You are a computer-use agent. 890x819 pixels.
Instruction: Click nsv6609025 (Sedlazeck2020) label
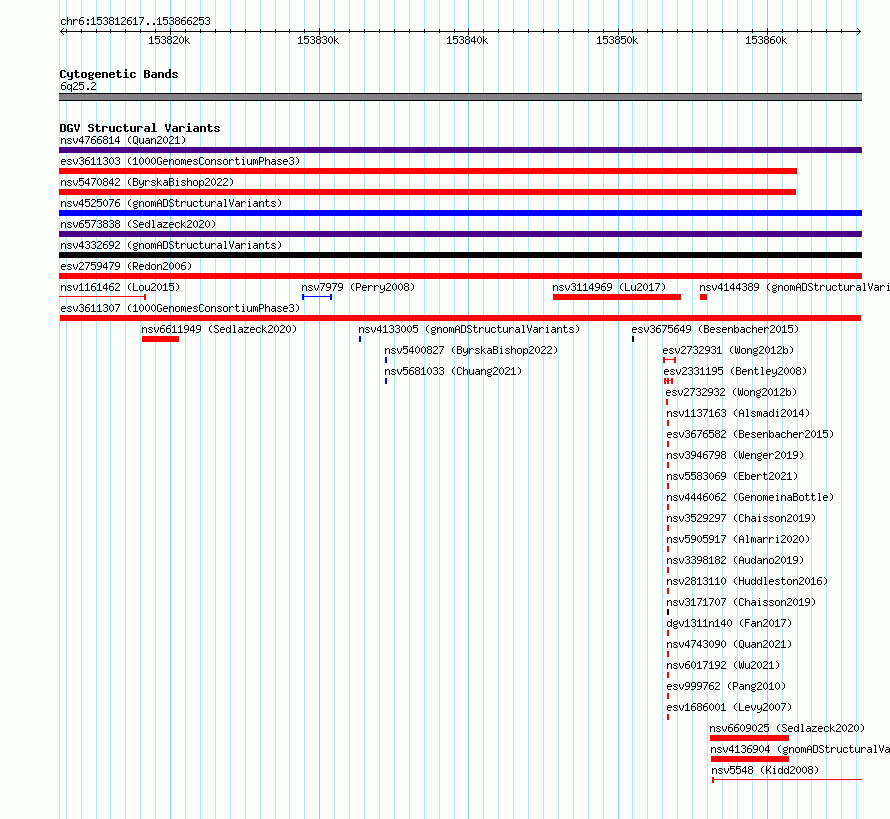(787, 728)
